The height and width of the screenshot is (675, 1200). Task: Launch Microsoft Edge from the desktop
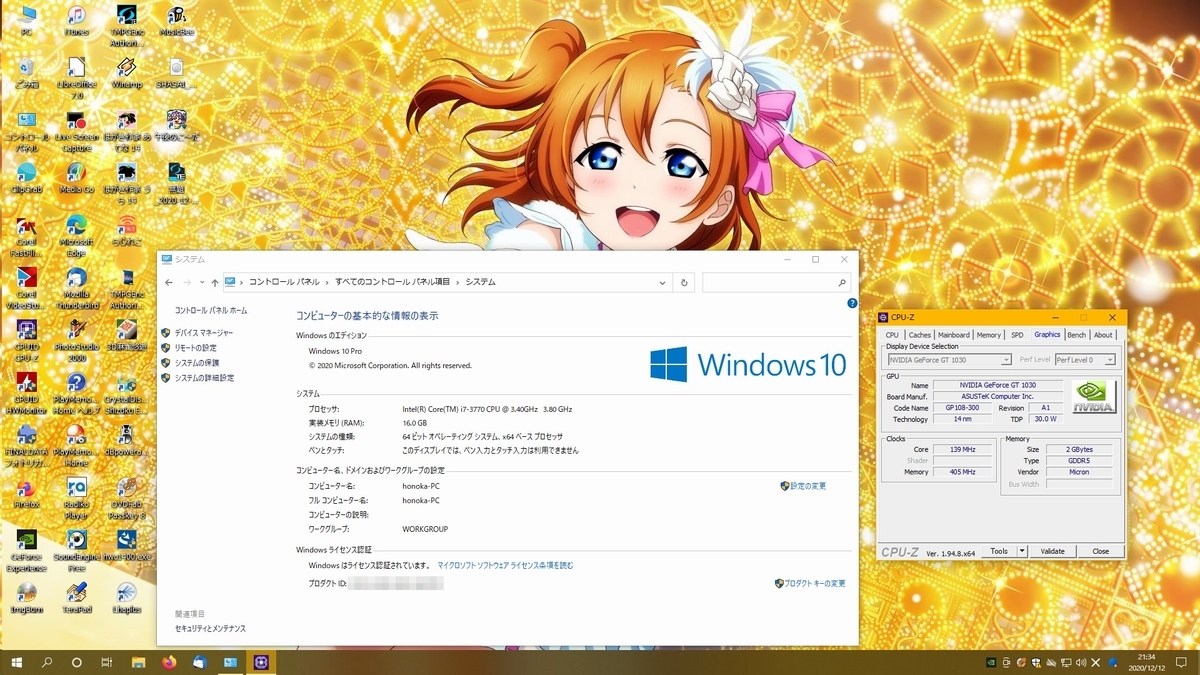76,233
